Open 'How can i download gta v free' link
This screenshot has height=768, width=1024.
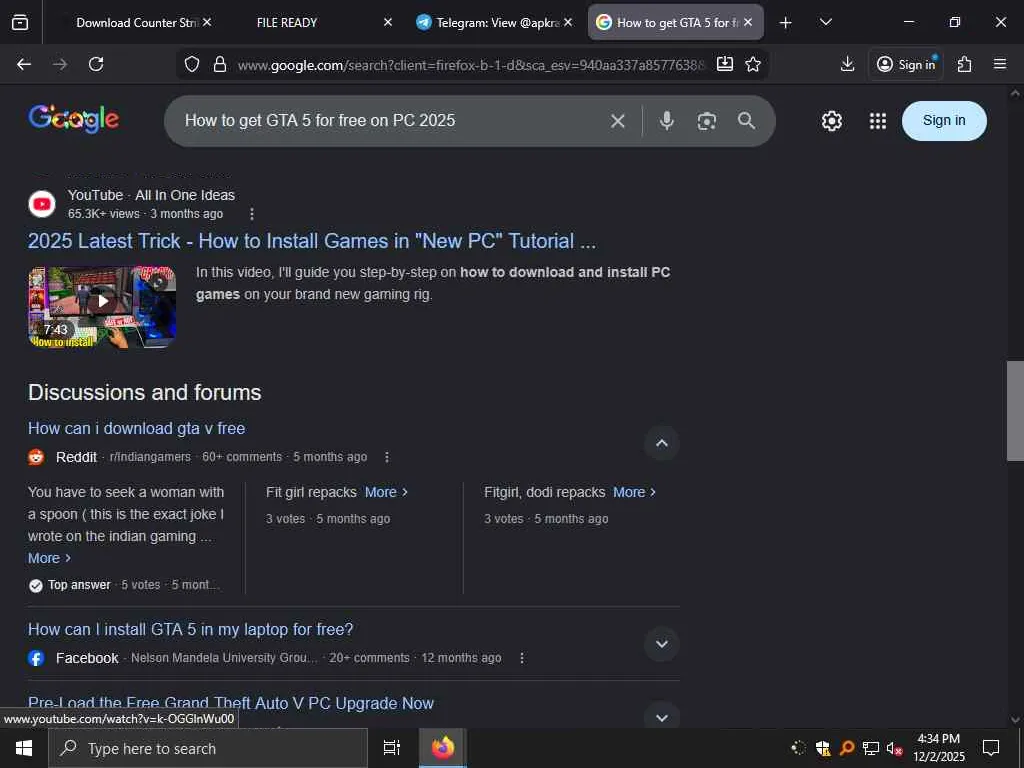click(x=136, y=428)
